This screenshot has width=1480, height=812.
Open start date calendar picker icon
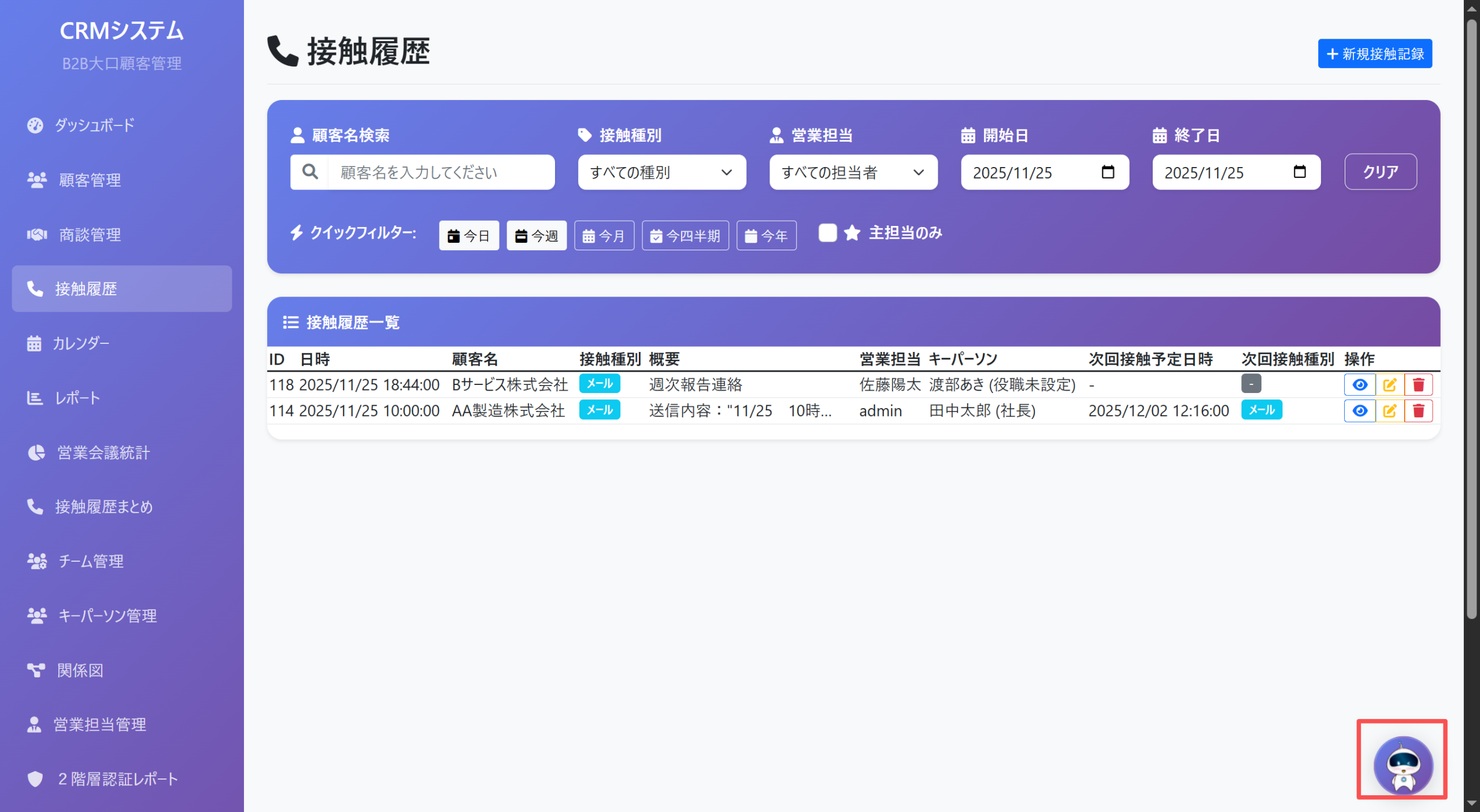[1108, 172]
